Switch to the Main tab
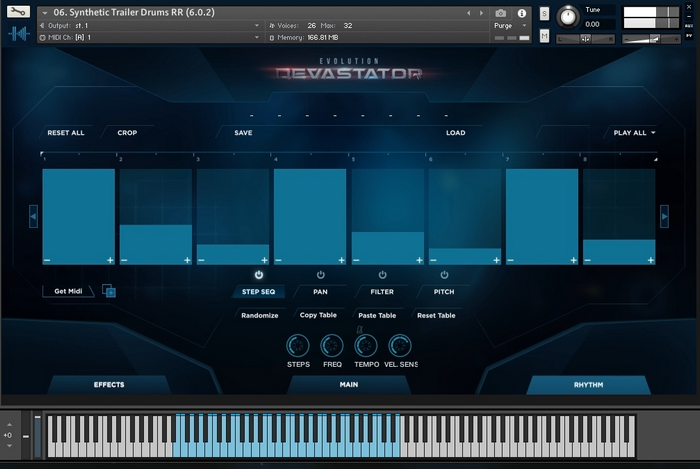The height and width of the screenshot is (469, 700). (x=348, y=384)
